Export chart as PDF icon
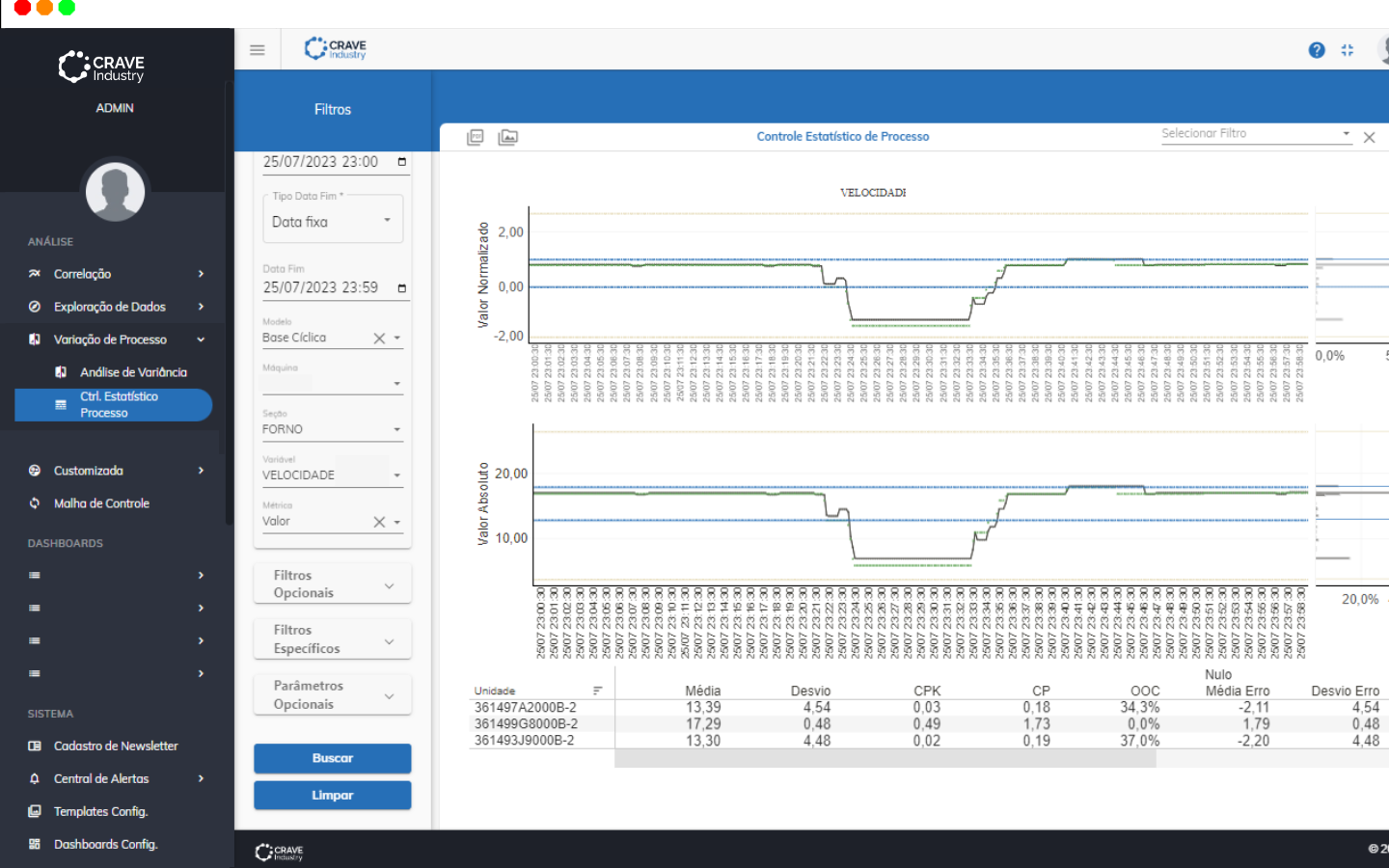 pos(476,137)
